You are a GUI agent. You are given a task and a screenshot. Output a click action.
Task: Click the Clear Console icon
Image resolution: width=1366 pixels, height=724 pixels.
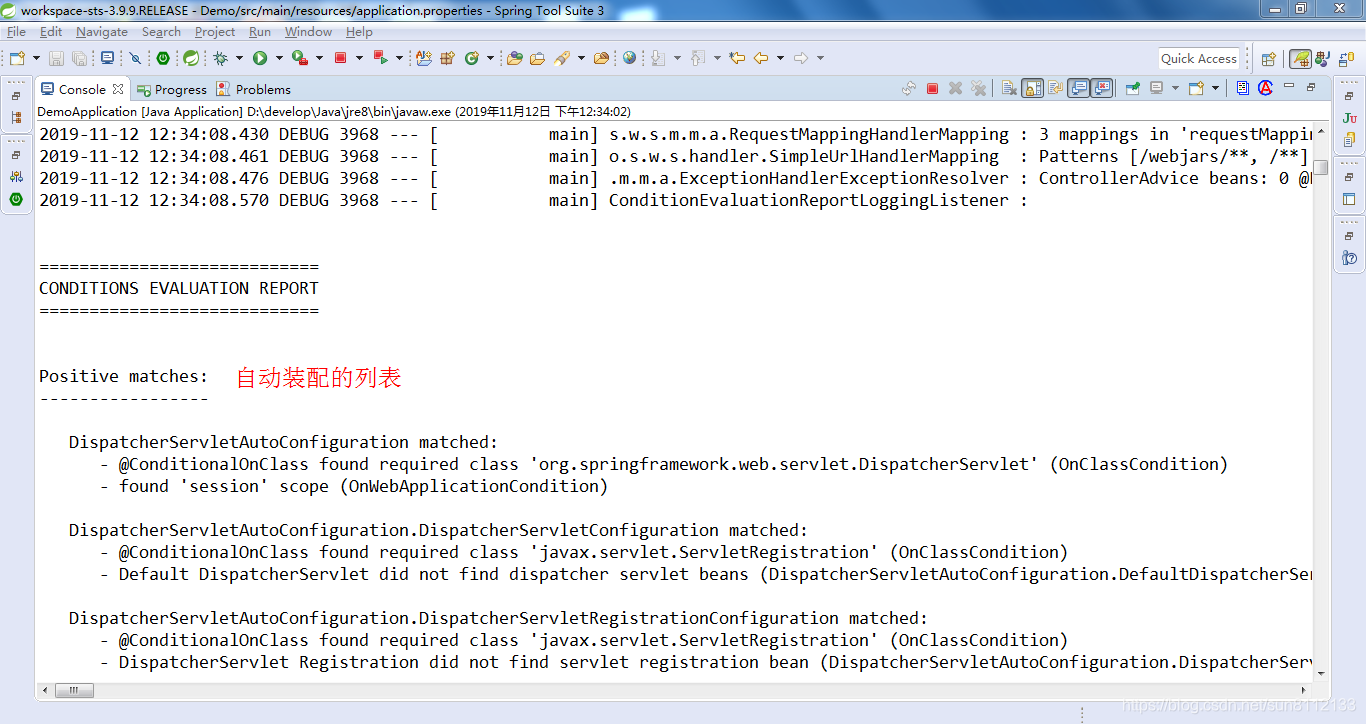1009,88
